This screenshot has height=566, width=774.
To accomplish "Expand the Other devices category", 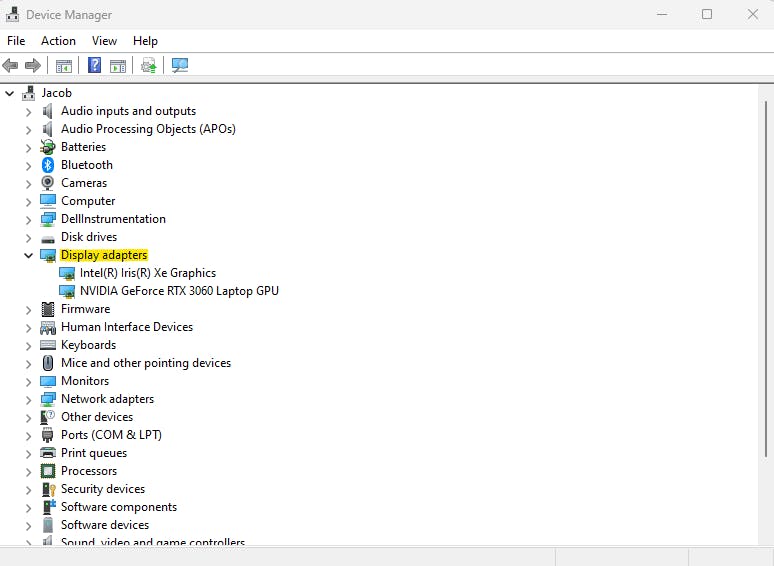I will (x=29, y=417).
